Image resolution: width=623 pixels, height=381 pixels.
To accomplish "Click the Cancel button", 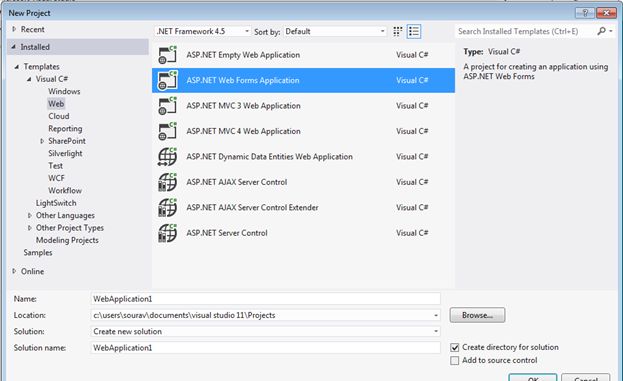I will point(586,377).
